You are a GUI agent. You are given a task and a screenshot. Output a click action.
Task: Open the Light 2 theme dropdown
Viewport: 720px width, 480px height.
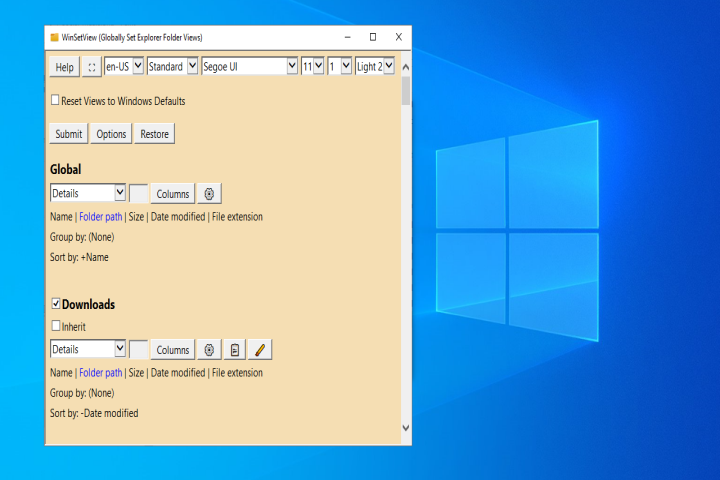(x=375, y=66)
